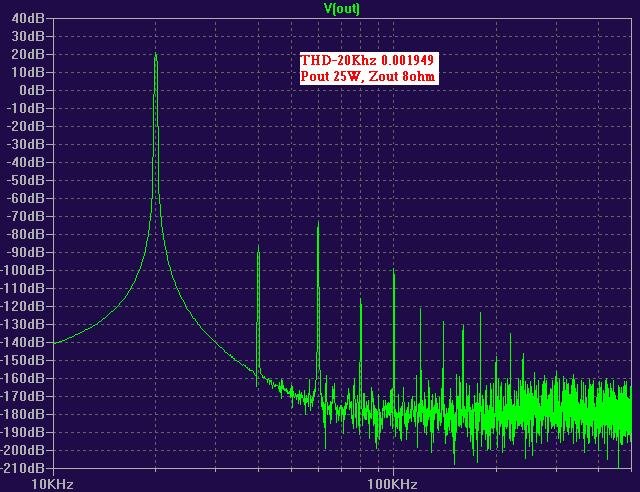This screenshot has height=492, width=640.
Task: Click the -180dB axis label
Action: coord(23,414)
